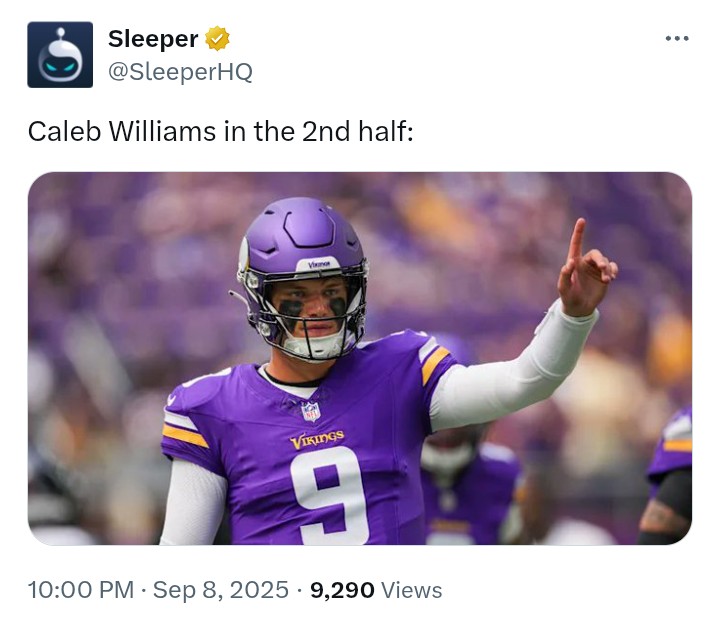Open the attached Vikings quarterback photo
The image size is (720, 630).
[x=360, y=358]
